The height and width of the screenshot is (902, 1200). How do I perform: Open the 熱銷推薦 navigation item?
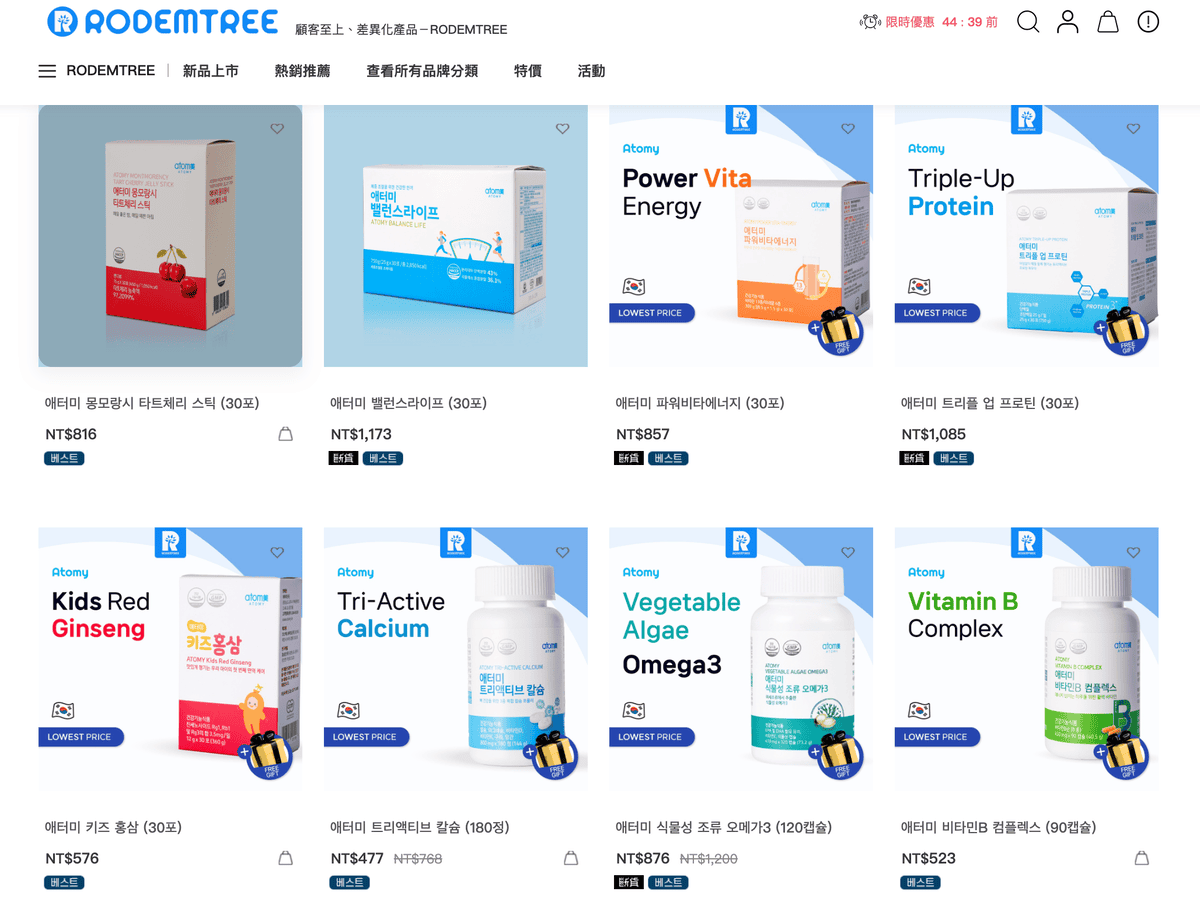pyautogui.click(x=302, y=71)
